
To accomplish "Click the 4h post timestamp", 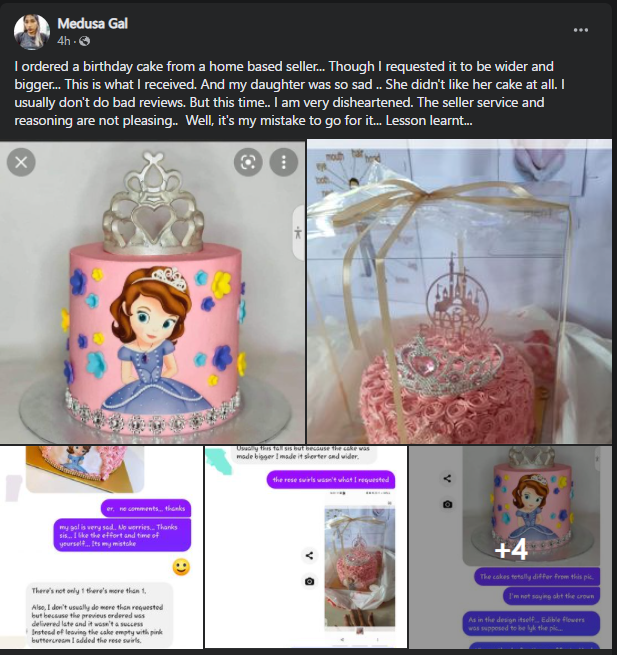I will [x=63, y=41].
